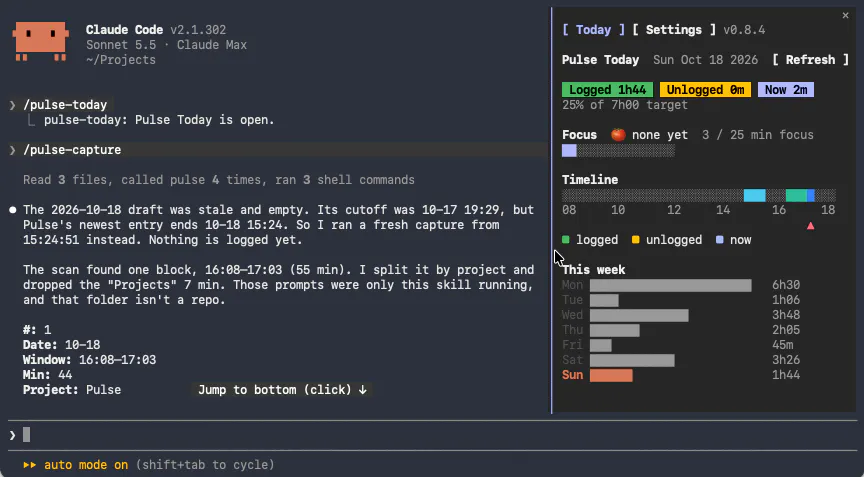Click the /pulse-today command line
Viewport: 864px width, 477px height.
tap(65, 105)
